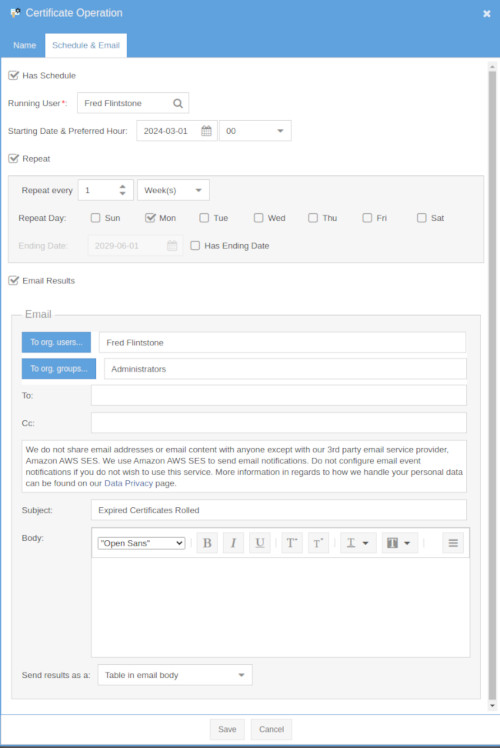The width and height of the screenshot is (500, 748).
Task: Open the background highlight color tool
Action: point(399,543)
